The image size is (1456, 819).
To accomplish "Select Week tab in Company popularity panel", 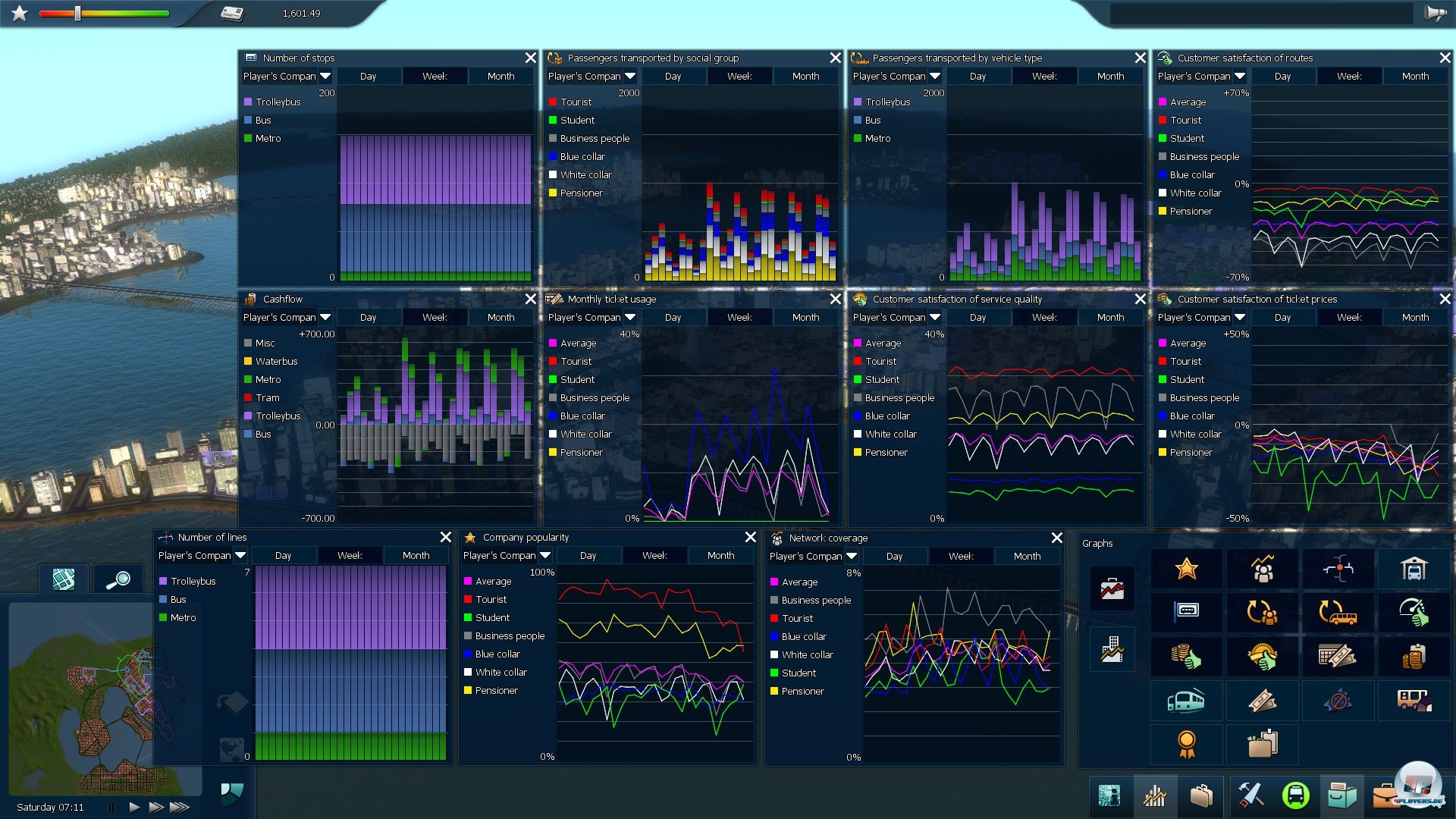I will click(654, 556).
